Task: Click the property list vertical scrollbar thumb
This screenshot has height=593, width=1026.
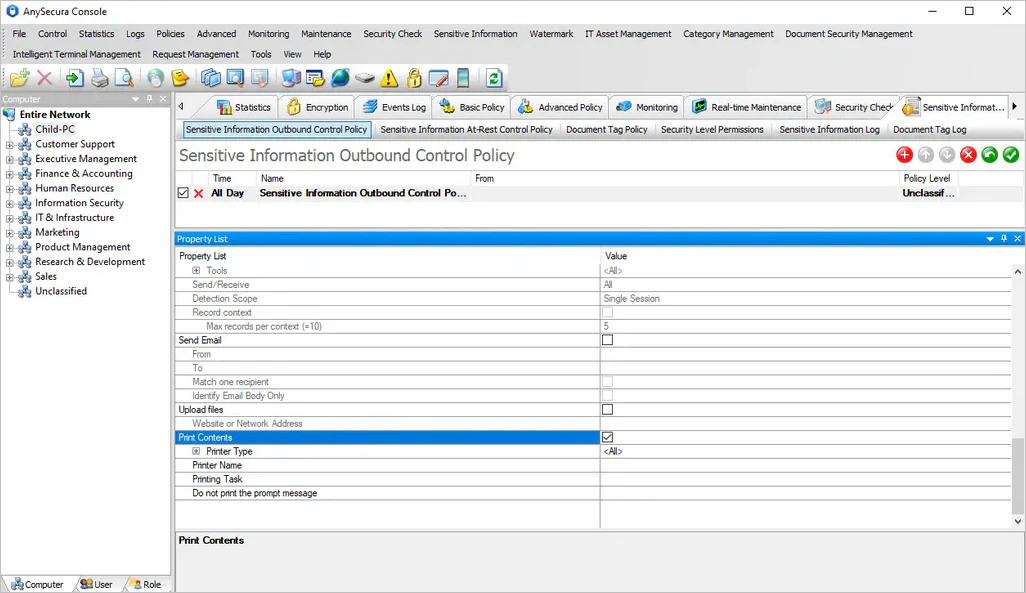Action: (x=1017, y=476)
